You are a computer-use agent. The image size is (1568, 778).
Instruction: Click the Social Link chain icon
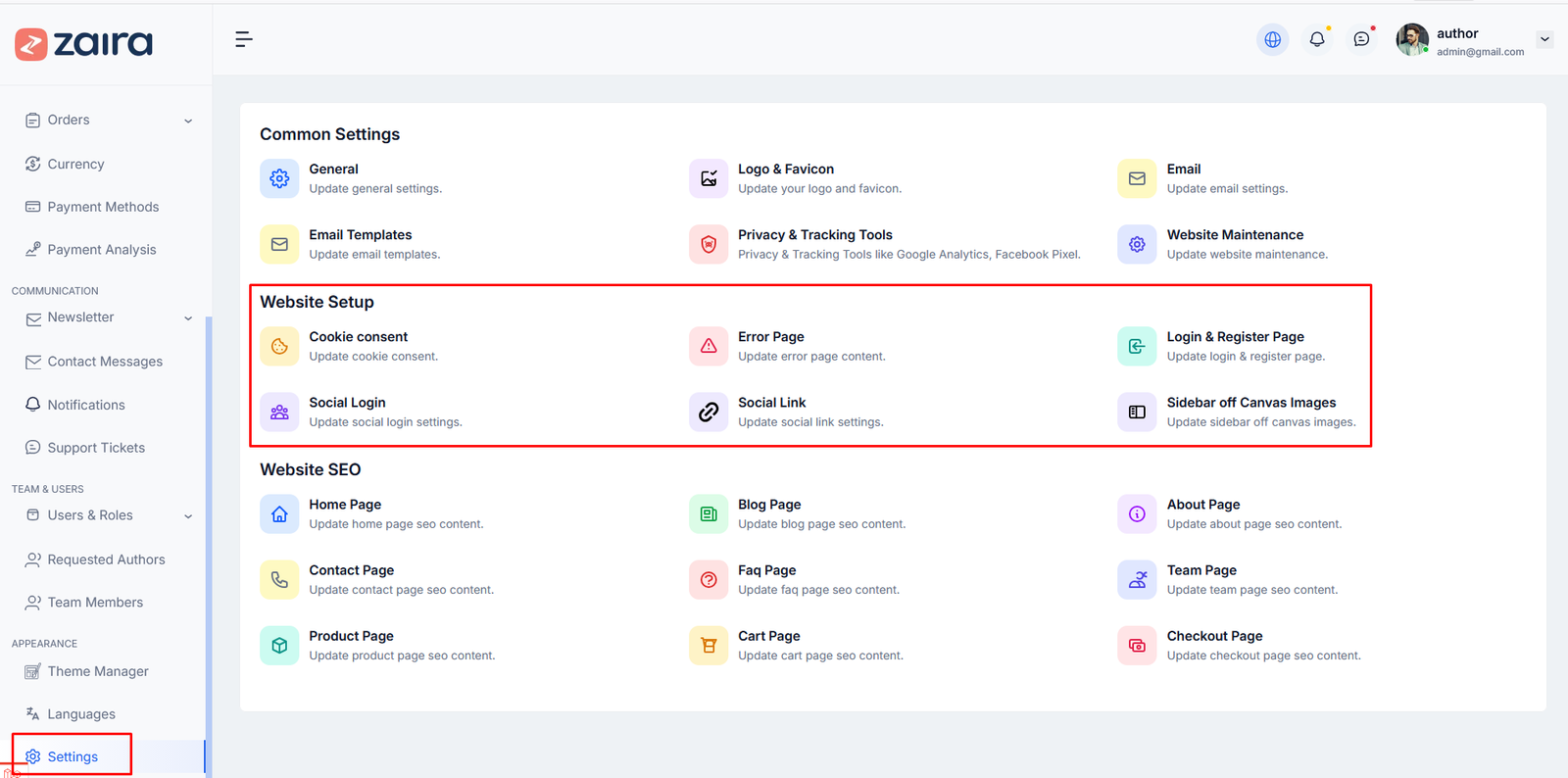pyautogui.click(x=709, y=413)
